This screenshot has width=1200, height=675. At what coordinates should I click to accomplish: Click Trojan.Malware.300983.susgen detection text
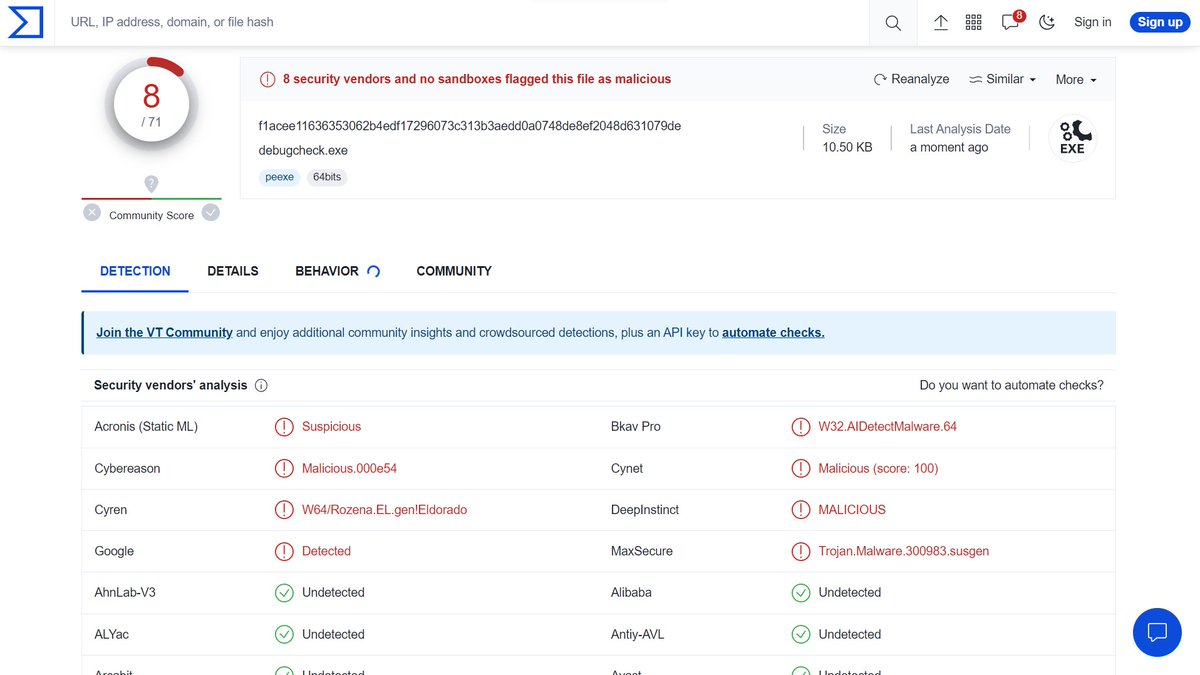pos(903,551)
